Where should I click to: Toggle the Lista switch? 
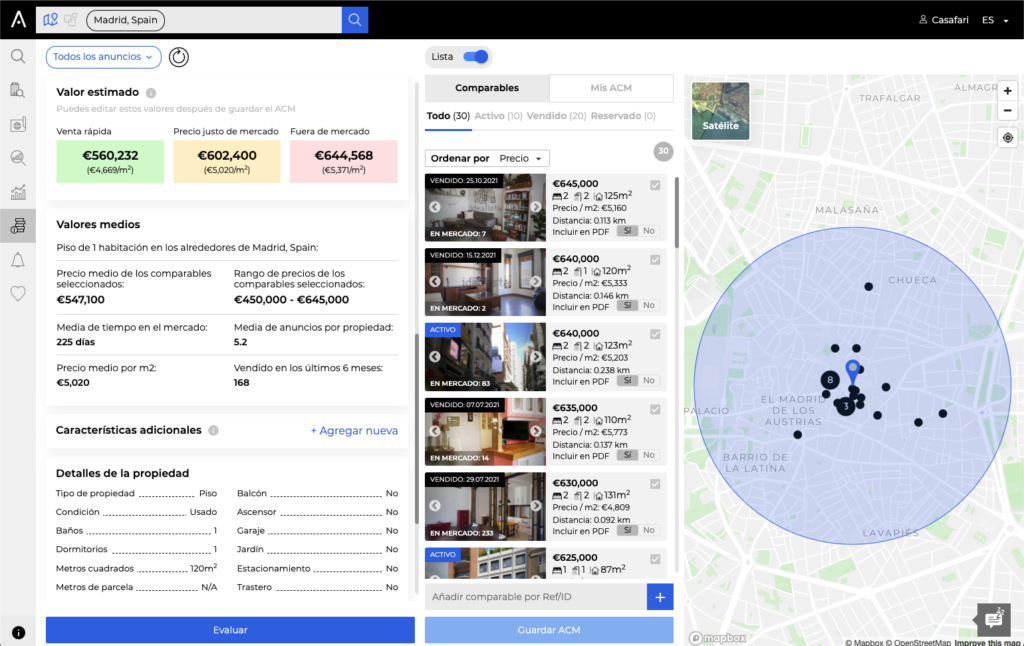[475, 57]
